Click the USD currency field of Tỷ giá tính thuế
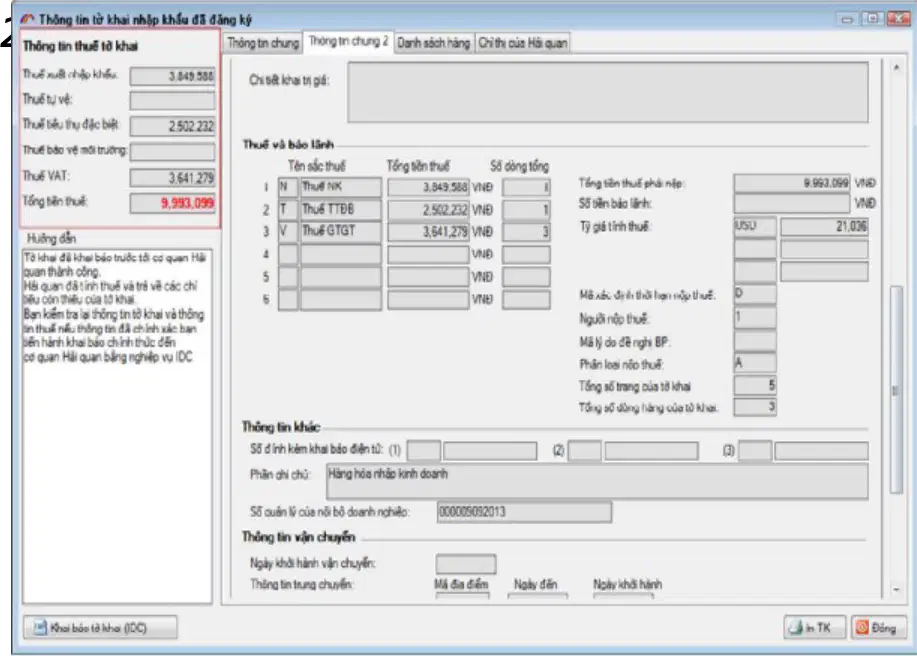 [755, 226]
